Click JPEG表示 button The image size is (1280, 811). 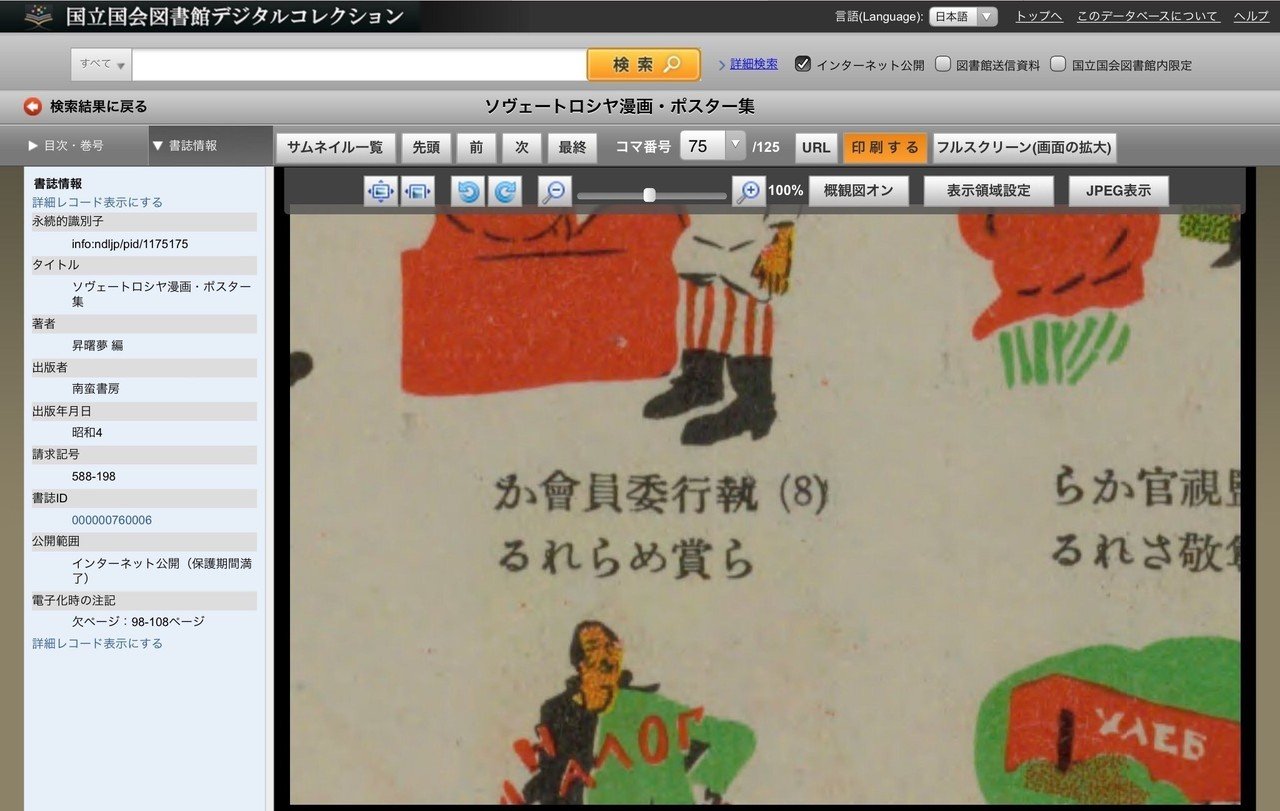[1118, 190]
